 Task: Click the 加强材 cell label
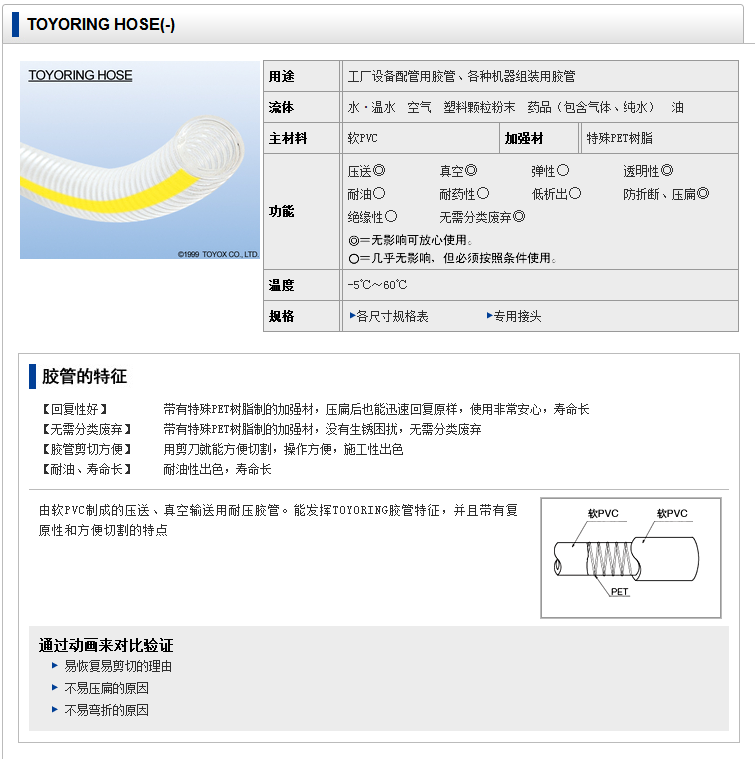point(524,138)
